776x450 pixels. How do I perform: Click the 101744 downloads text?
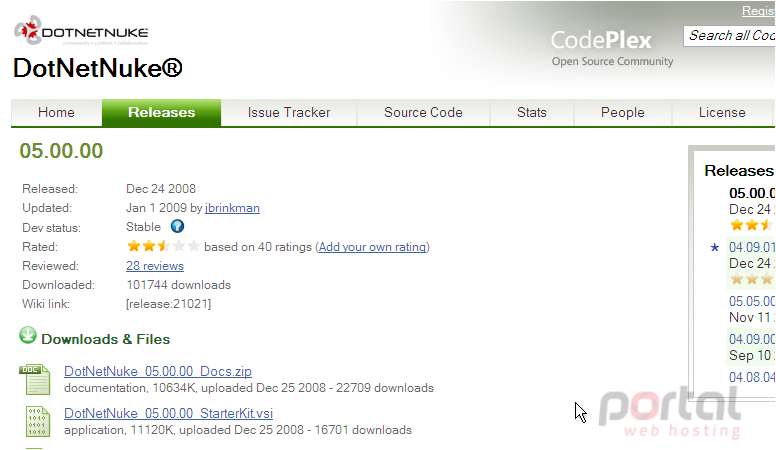179,285
